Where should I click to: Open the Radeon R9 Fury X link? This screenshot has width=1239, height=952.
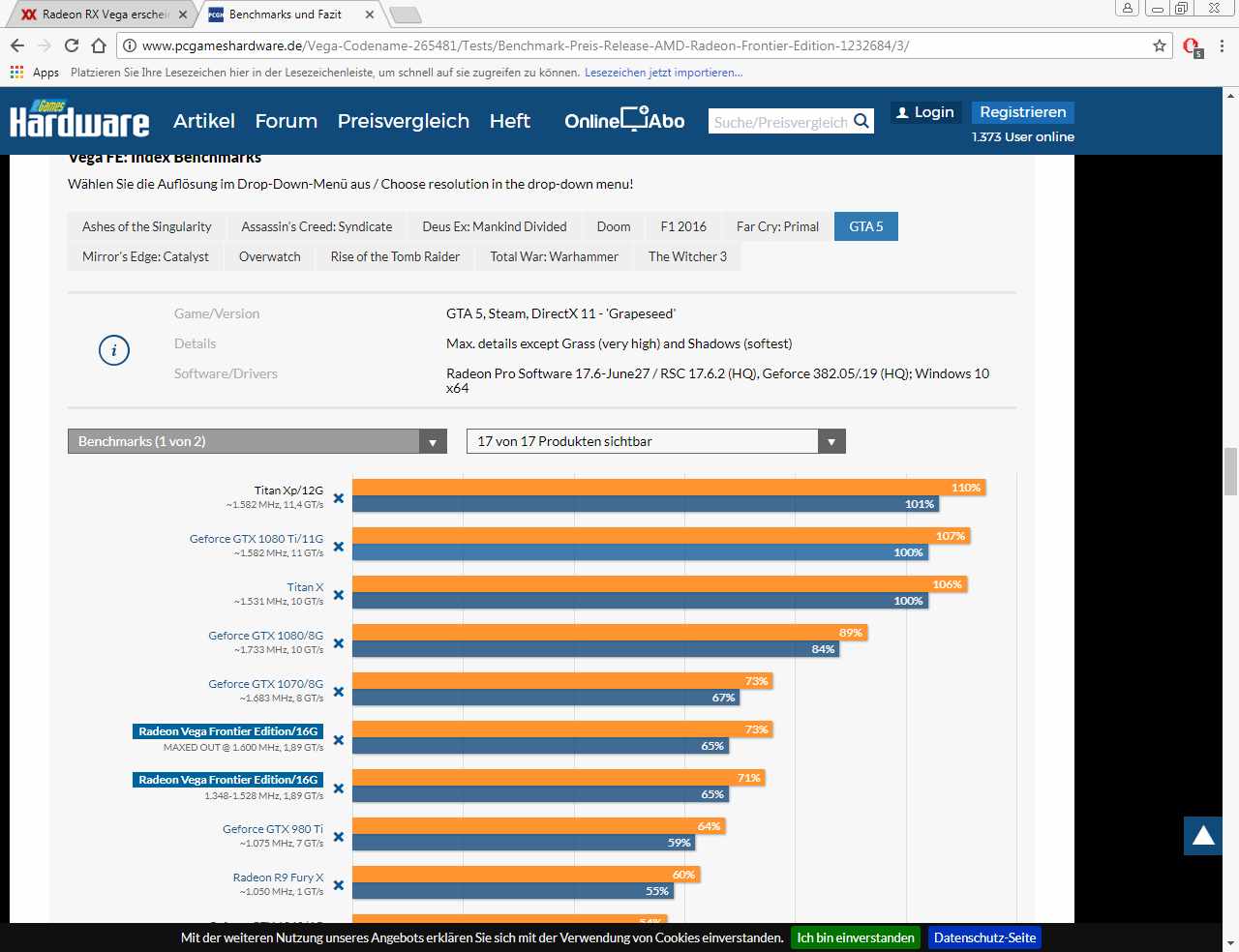click(278, 878)
